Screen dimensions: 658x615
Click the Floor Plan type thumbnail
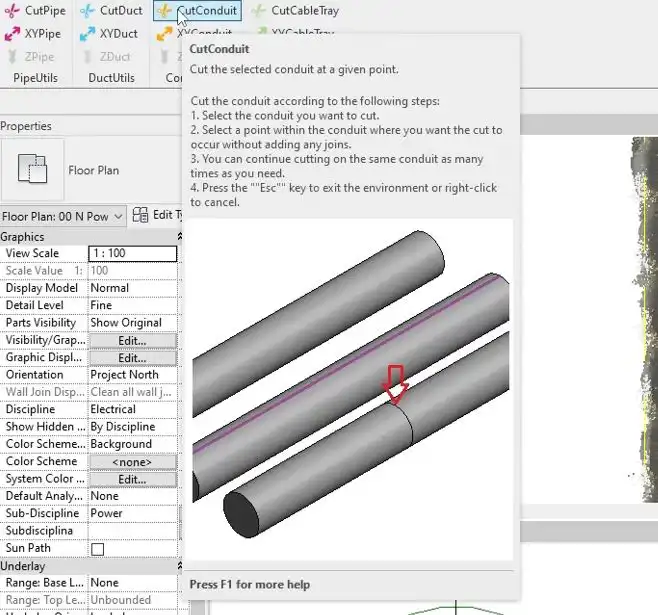tap(32, 169)
